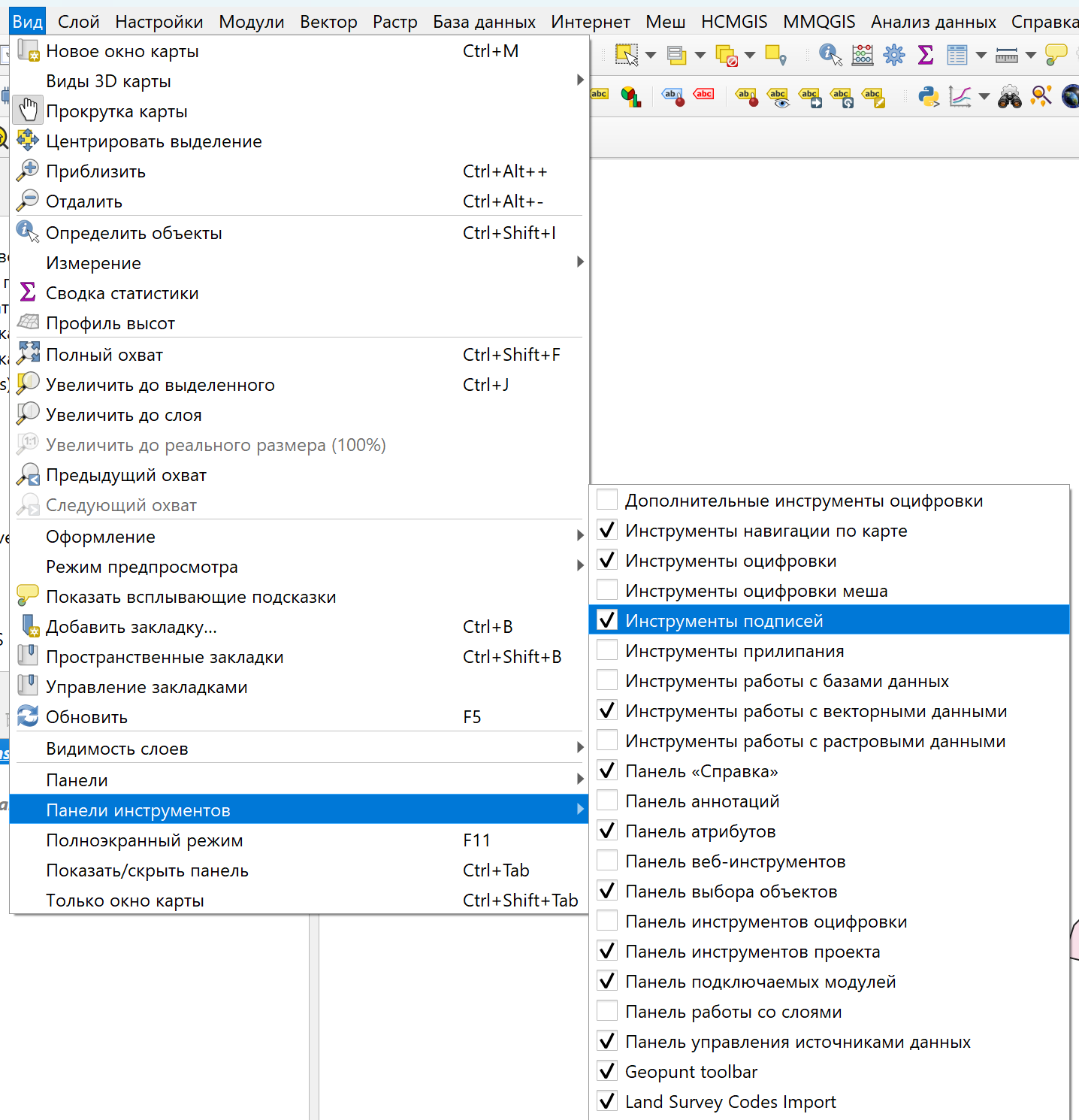Click the Pan Map hand icon in menu
This screenshot has height=1120, width=1079.
pos(28,110)
